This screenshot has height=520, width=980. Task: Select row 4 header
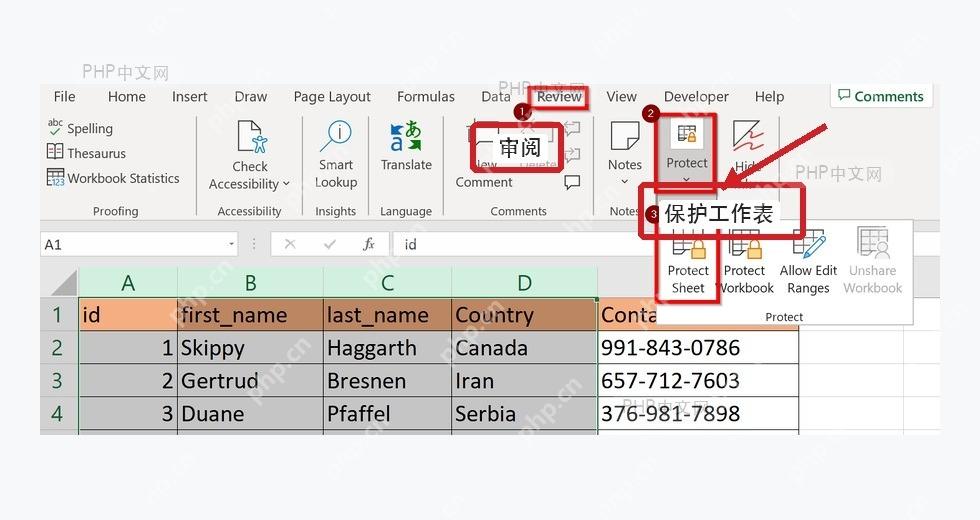(58, 413)
